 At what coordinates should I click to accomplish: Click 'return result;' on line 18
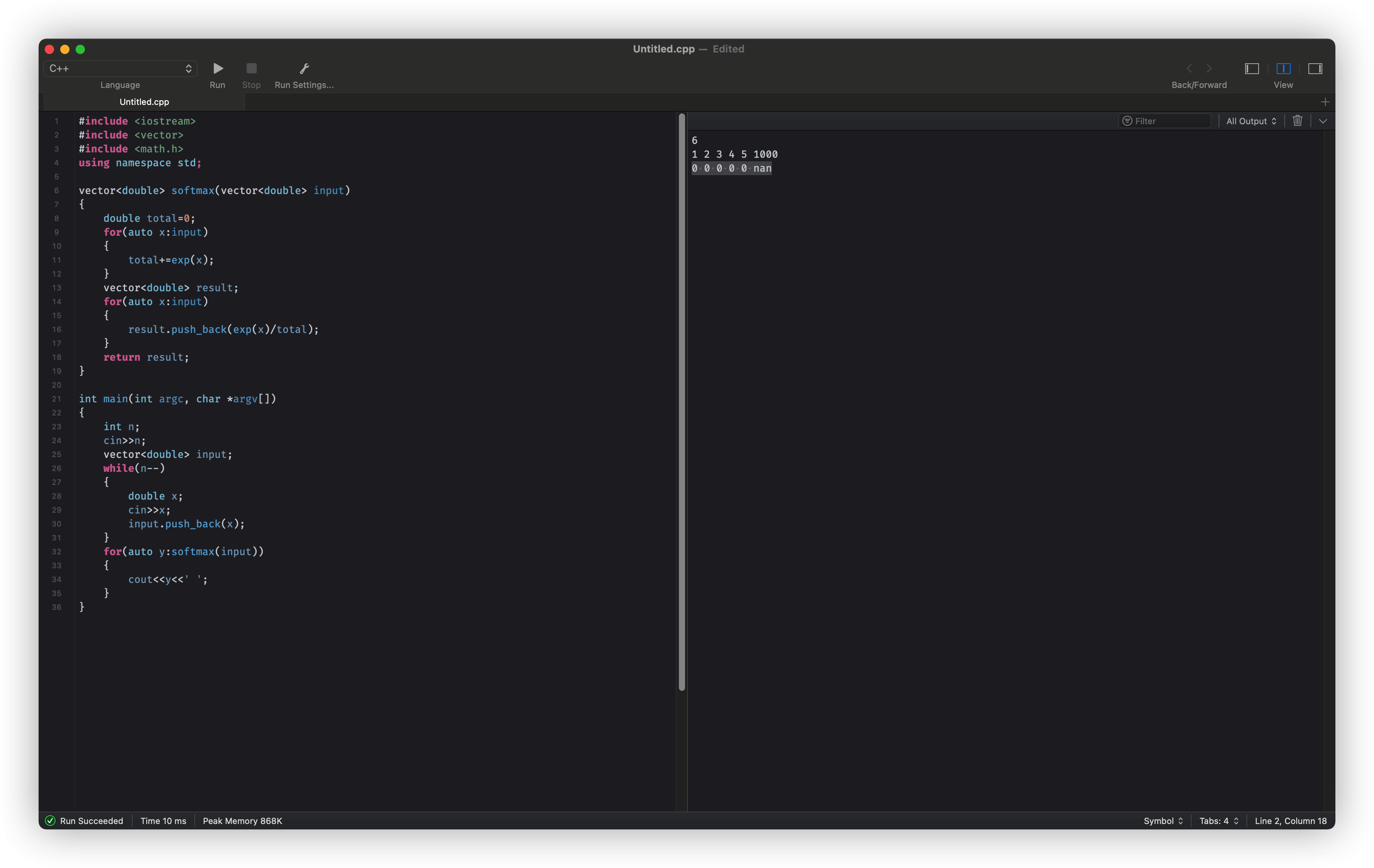coord(146,357)
